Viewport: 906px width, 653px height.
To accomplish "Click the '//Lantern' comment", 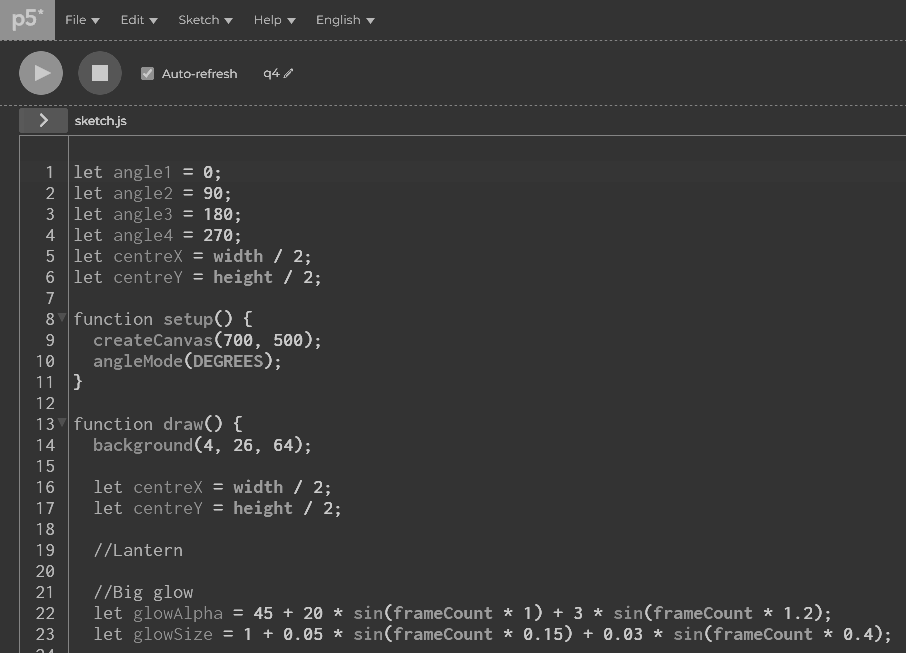I will click(138, 550).
